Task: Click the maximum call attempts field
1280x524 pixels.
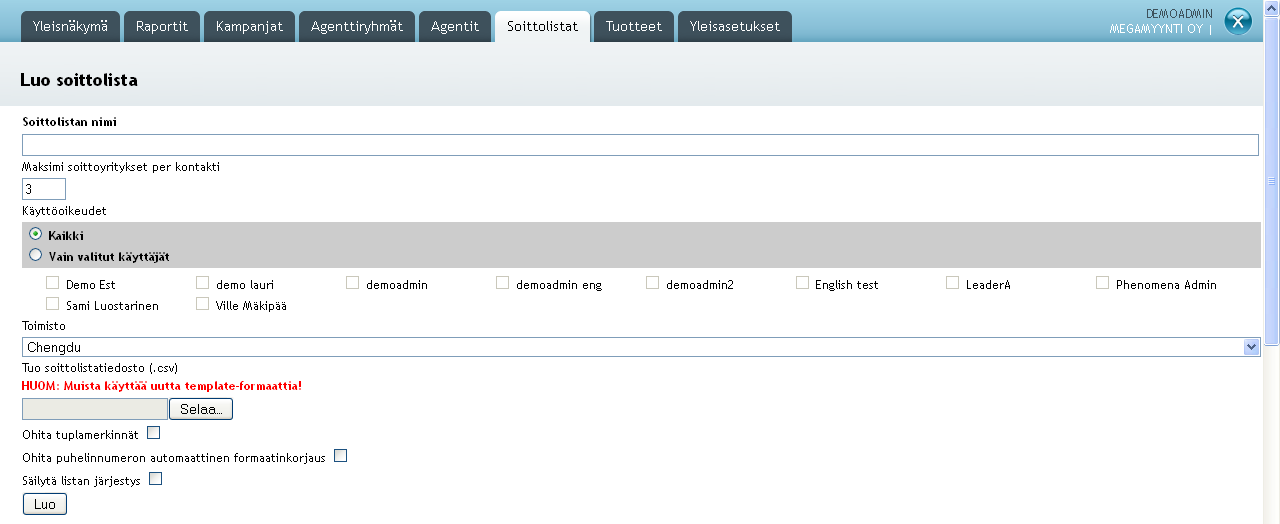Action: 44,189
